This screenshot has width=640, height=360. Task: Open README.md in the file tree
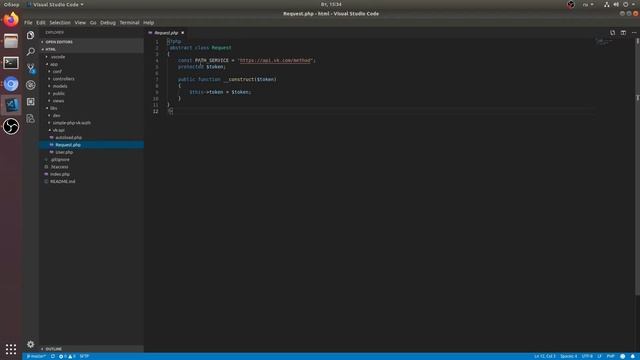(x=91, y=182)
